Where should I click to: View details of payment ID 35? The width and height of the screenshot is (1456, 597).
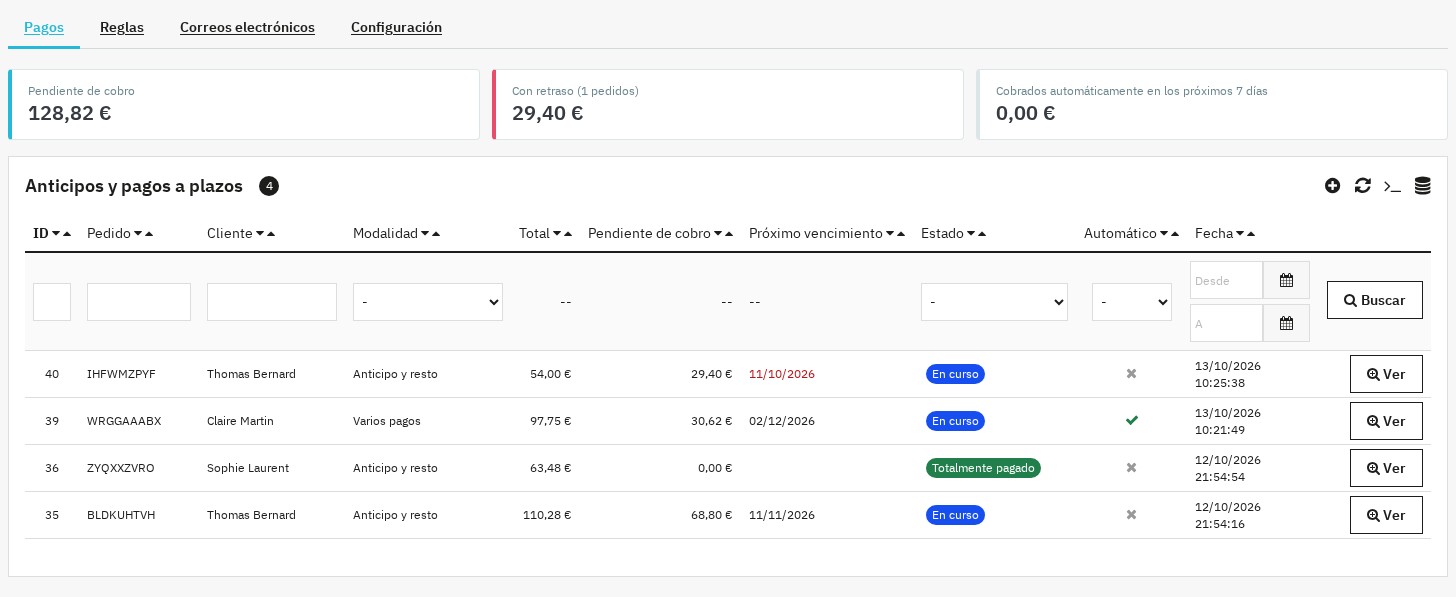[1386, 515]
